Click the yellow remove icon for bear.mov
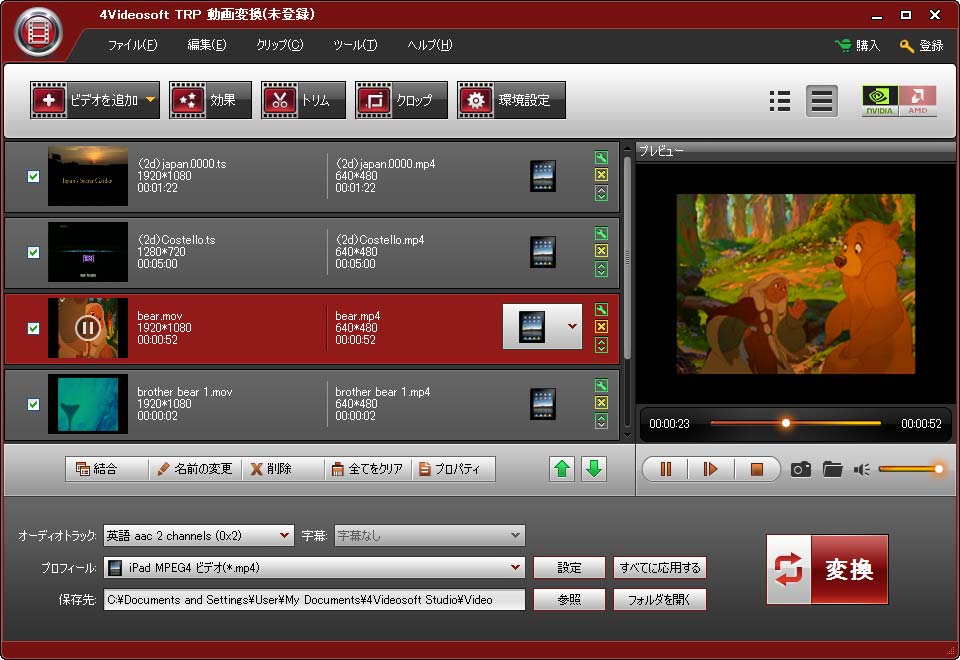 [601, 327]
